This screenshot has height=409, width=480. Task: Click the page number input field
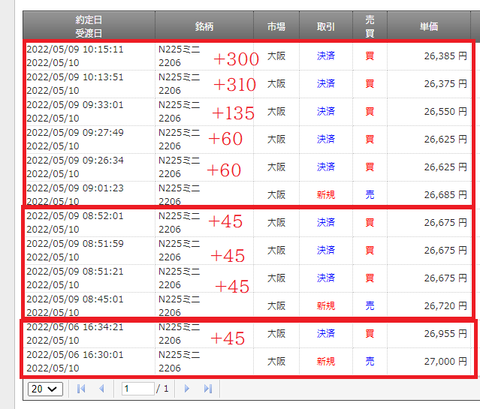(x=138, y=389)
